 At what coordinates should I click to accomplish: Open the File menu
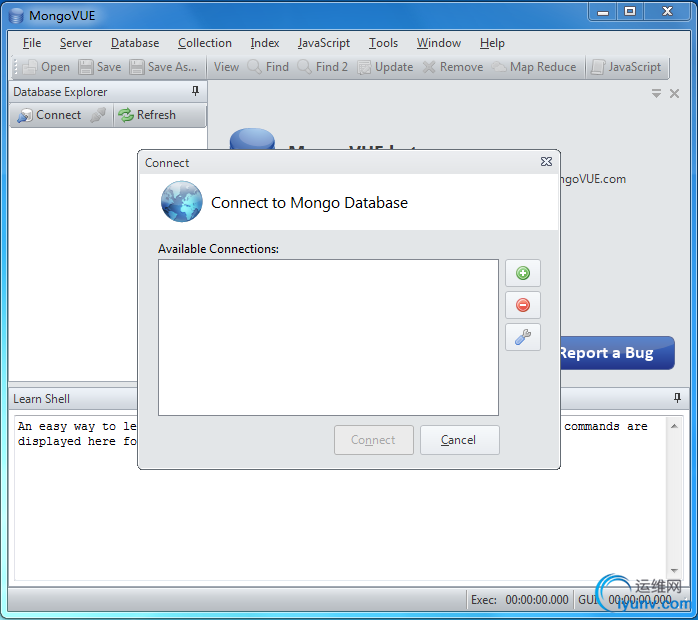pos(32,43)
